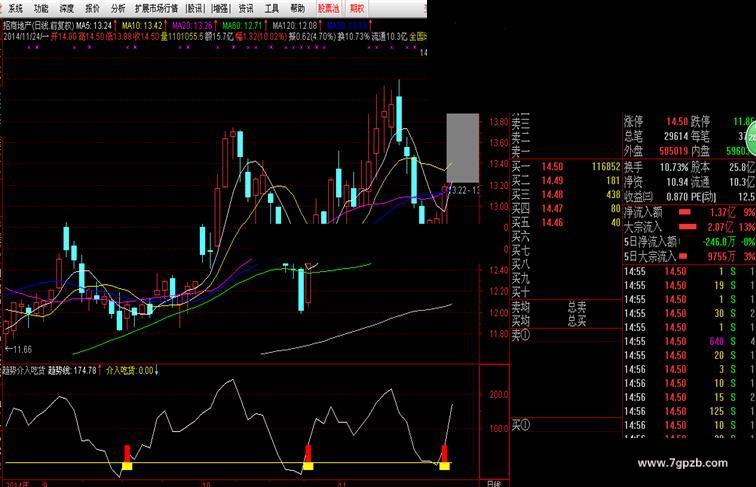This screenshot has height=487, width=756.
Task: Open the 功能 menu
Action: (x=40, y=8)
